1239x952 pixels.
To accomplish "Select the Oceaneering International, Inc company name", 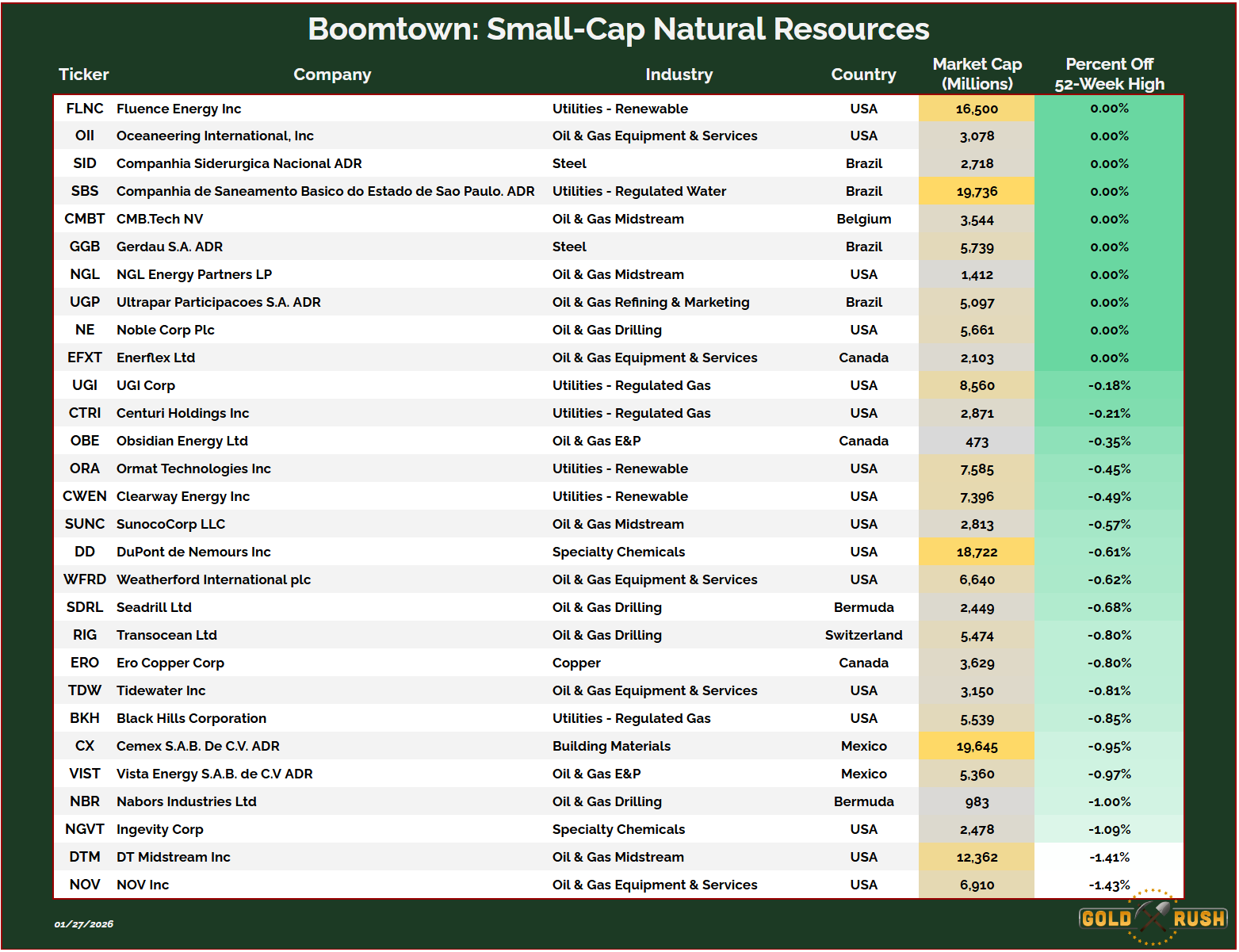I will coord(215,136).
